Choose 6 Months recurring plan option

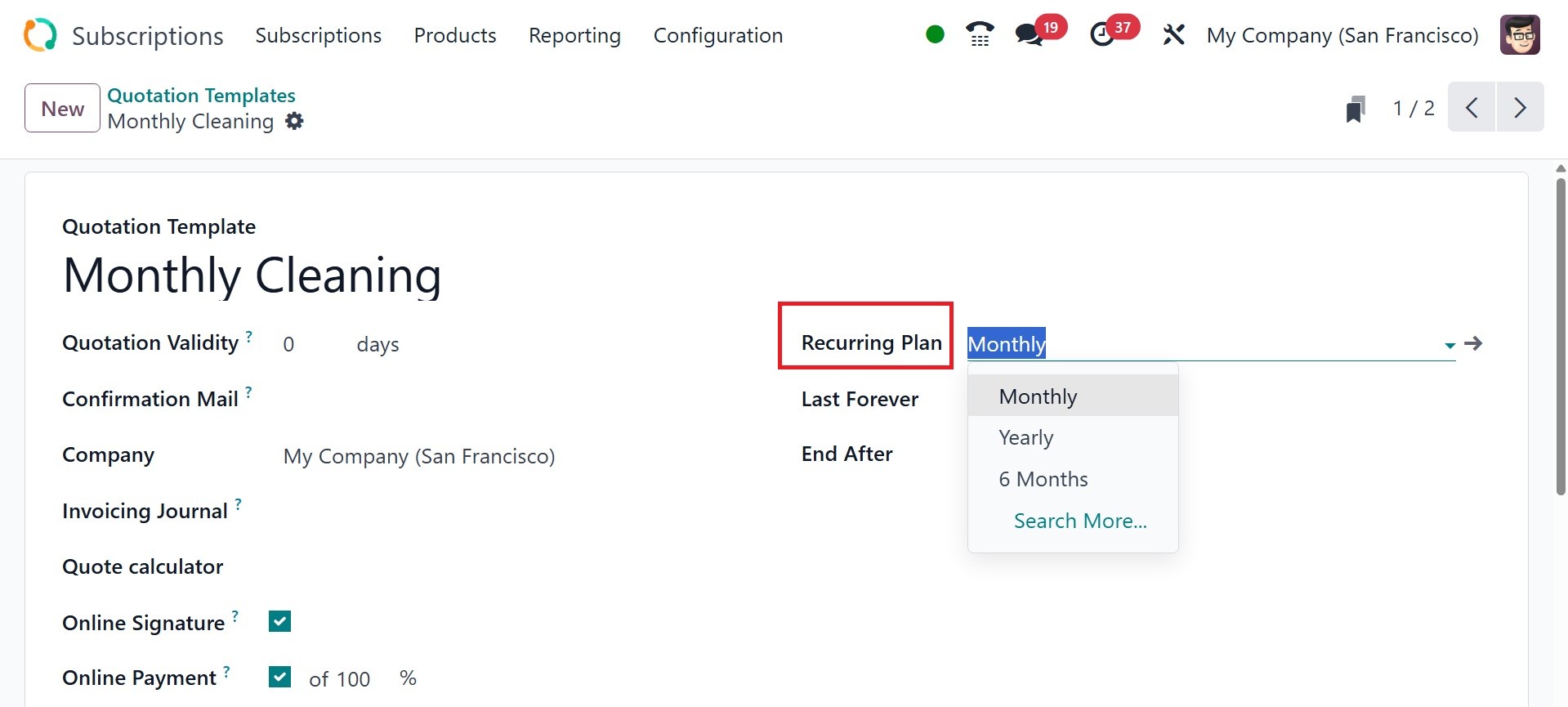coord(1043,479)
